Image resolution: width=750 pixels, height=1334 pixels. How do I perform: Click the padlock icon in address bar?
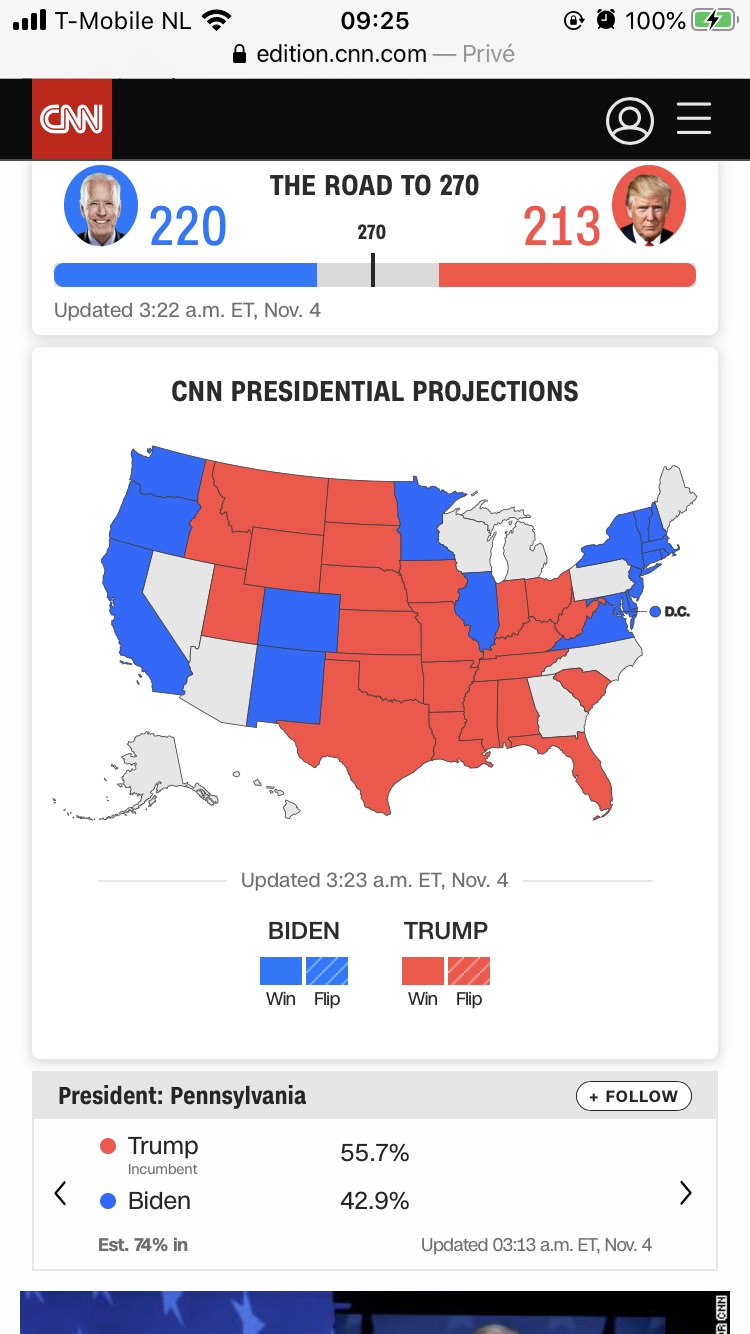[x=239, y=54]
